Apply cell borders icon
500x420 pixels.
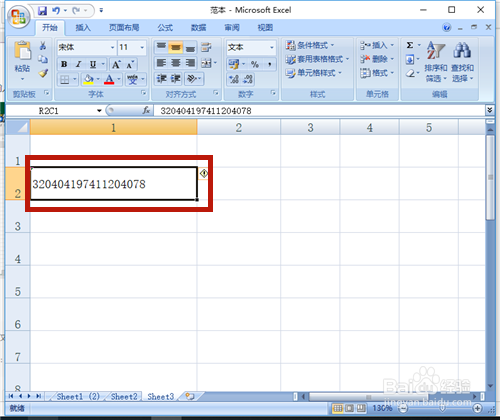click(x=65, y=79)
